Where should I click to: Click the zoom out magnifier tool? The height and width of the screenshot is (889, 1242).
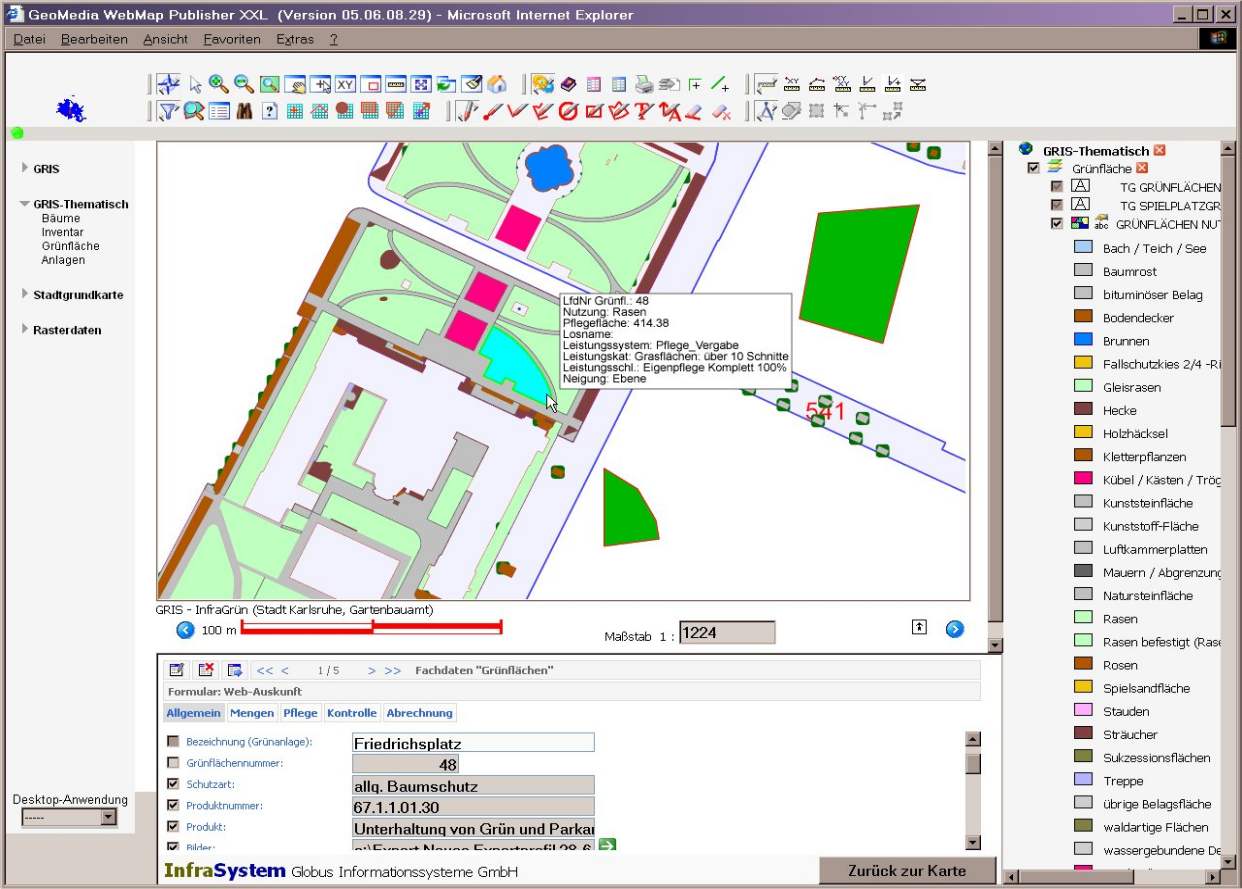point(243,84)
